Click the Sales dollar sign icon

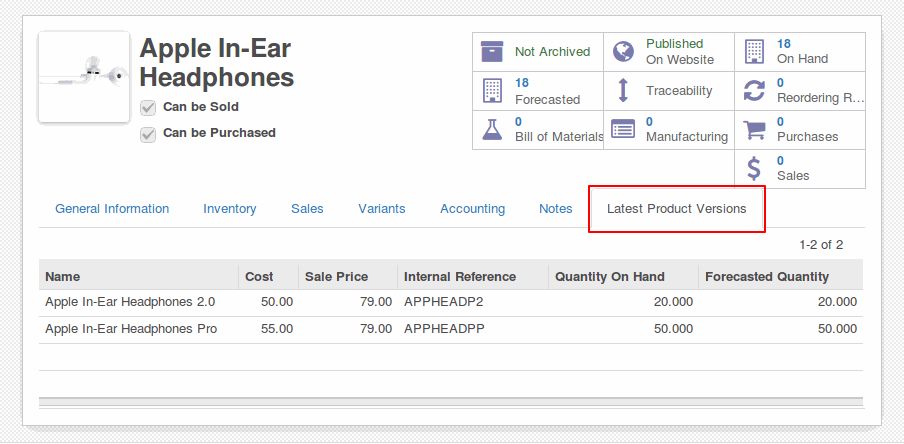point(754,169)
